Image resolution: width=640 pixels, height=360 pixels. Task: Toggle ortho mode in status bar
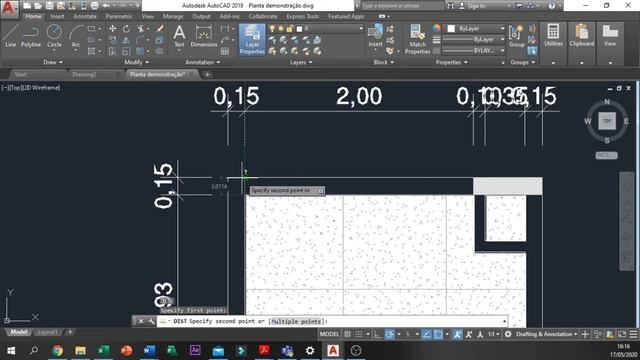click(x=378, y=334)
